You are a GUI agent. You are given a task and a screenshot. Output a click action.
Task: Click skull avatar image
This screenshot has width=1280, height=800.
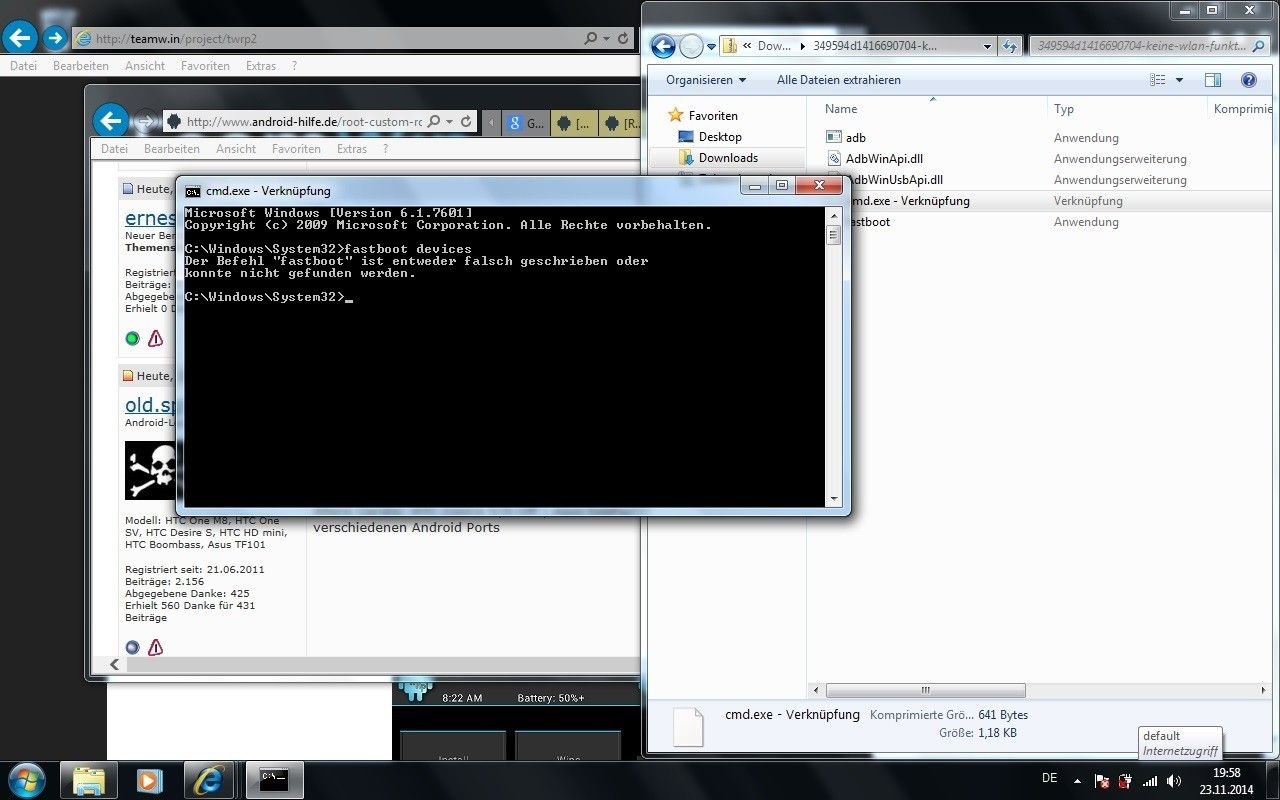tap(151, 470)
